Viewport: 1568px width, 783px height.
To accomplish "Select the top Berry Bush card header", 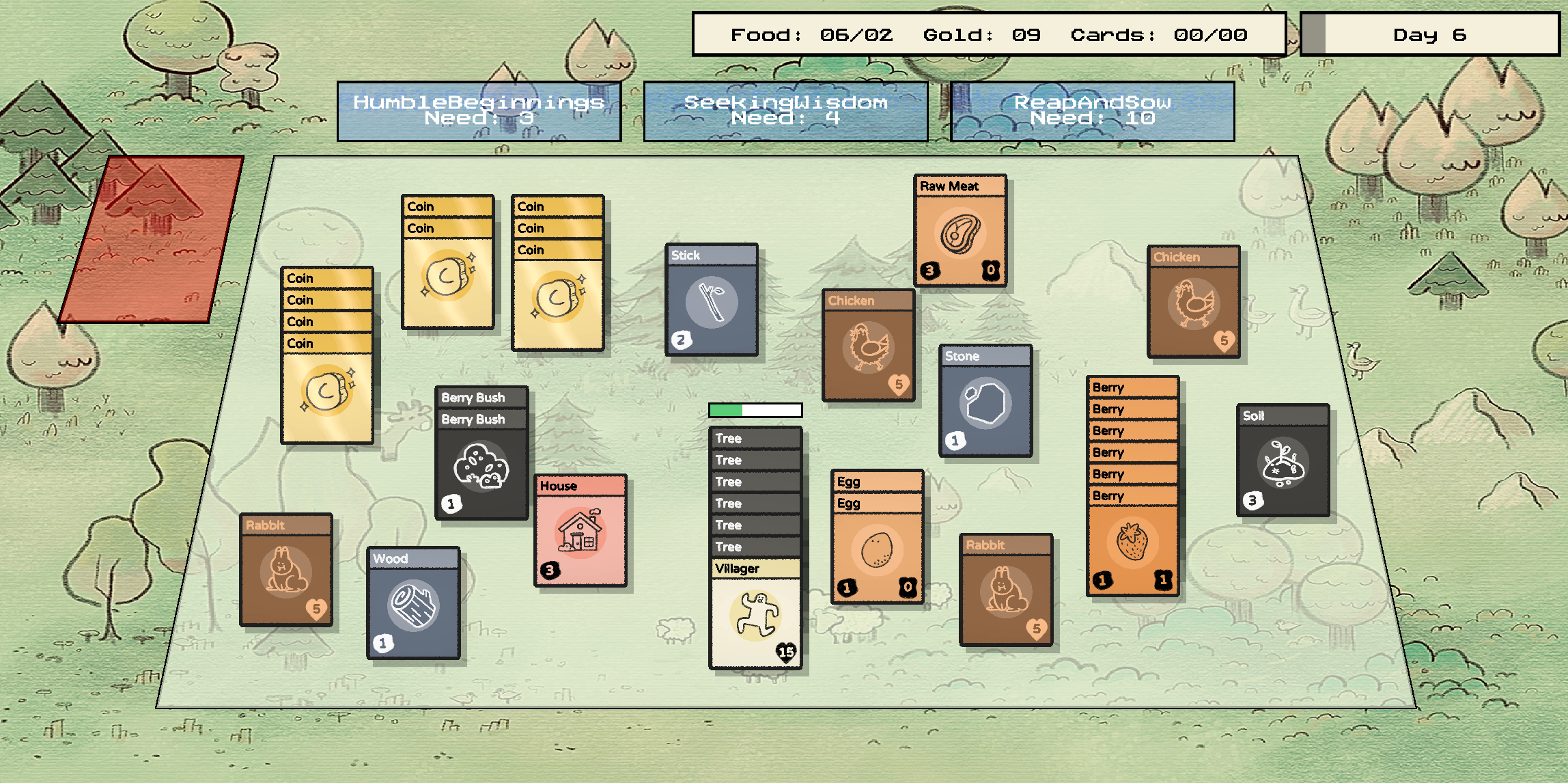I will [481, 397].
